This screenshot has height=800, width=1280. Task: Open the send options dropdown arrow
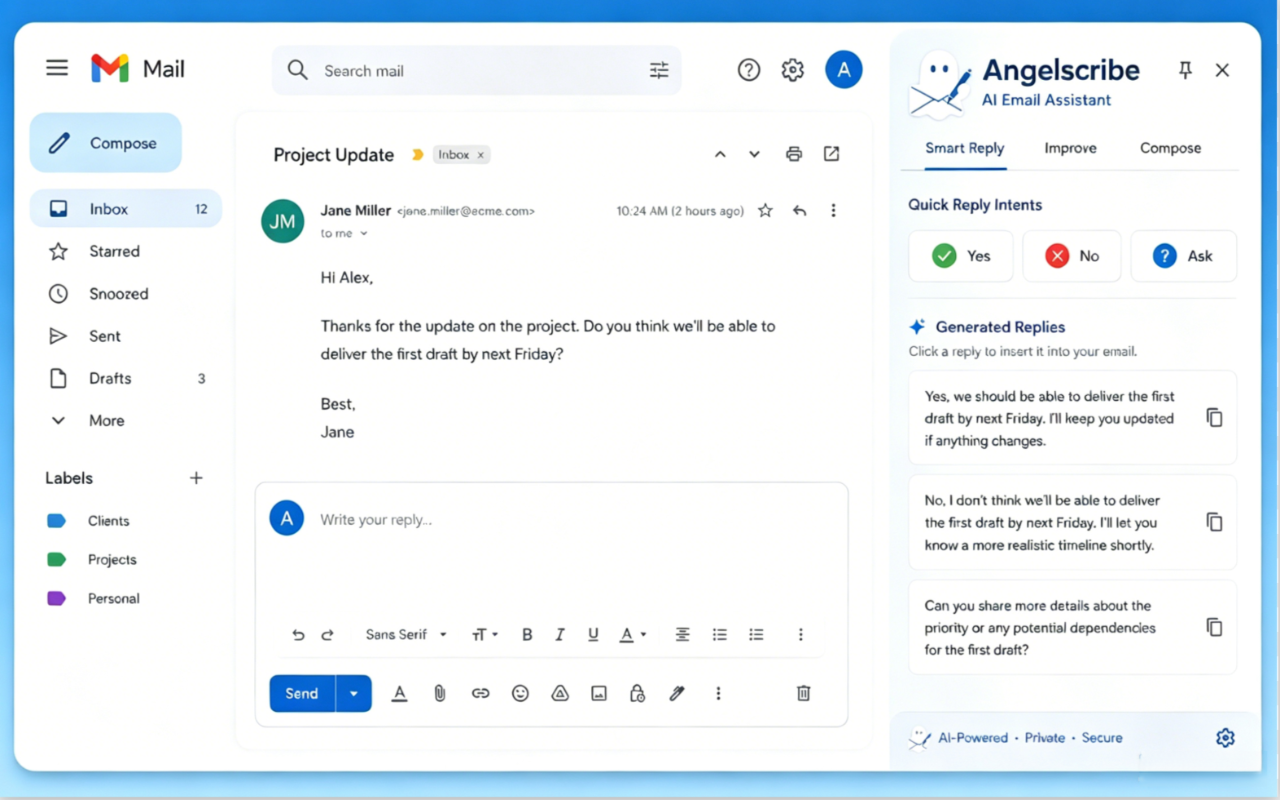click(354, 694)
